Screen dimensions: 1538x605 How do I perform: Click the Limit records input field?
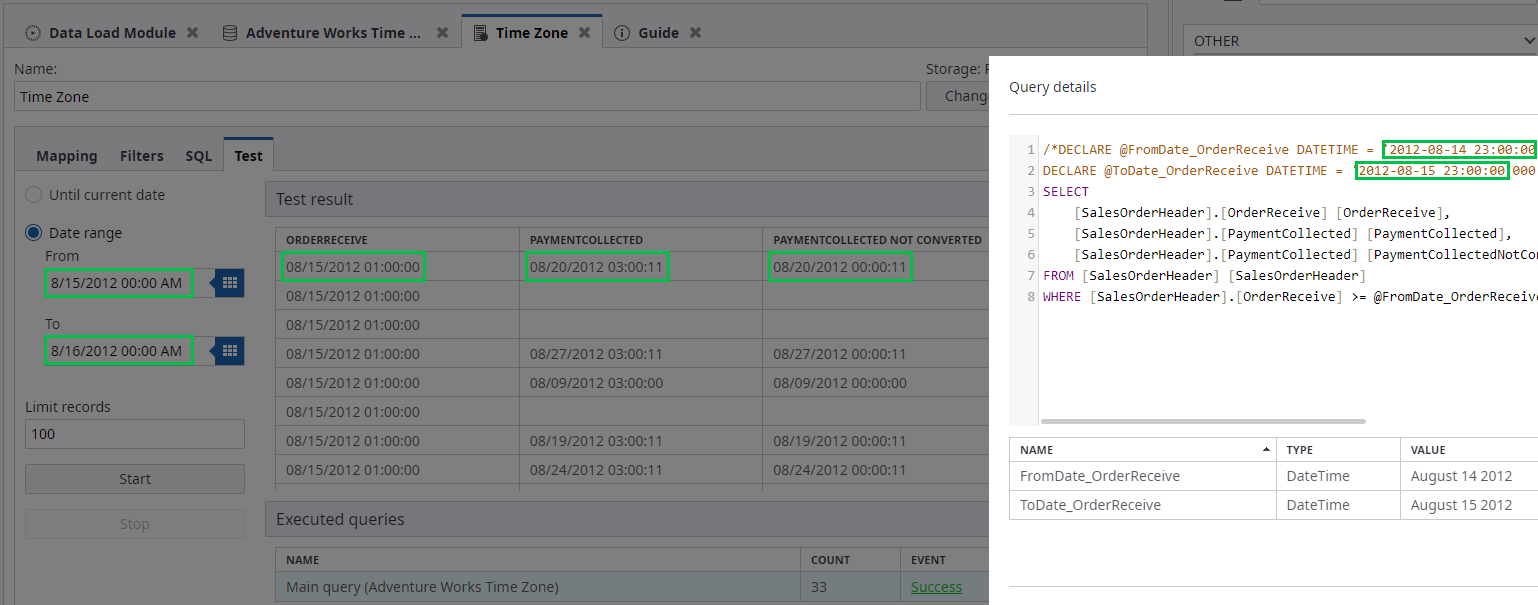(135, 434)
